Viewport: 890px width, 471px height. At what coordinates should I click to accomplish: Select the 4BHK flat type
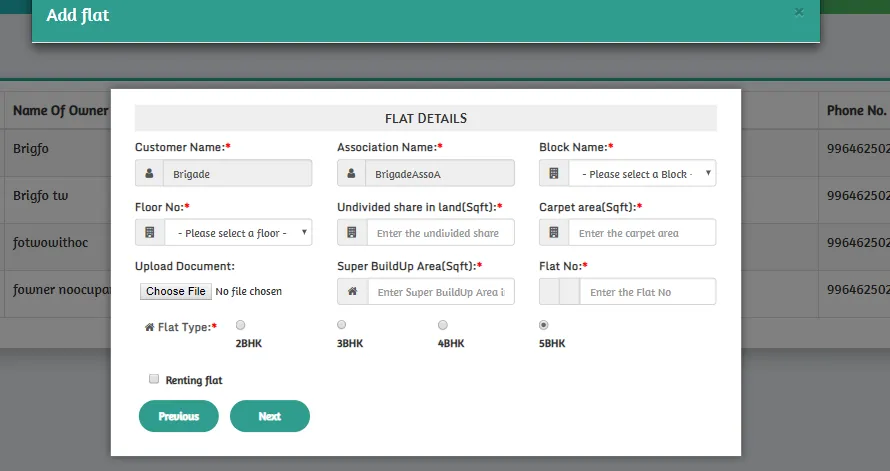click(x=443, y=325)
